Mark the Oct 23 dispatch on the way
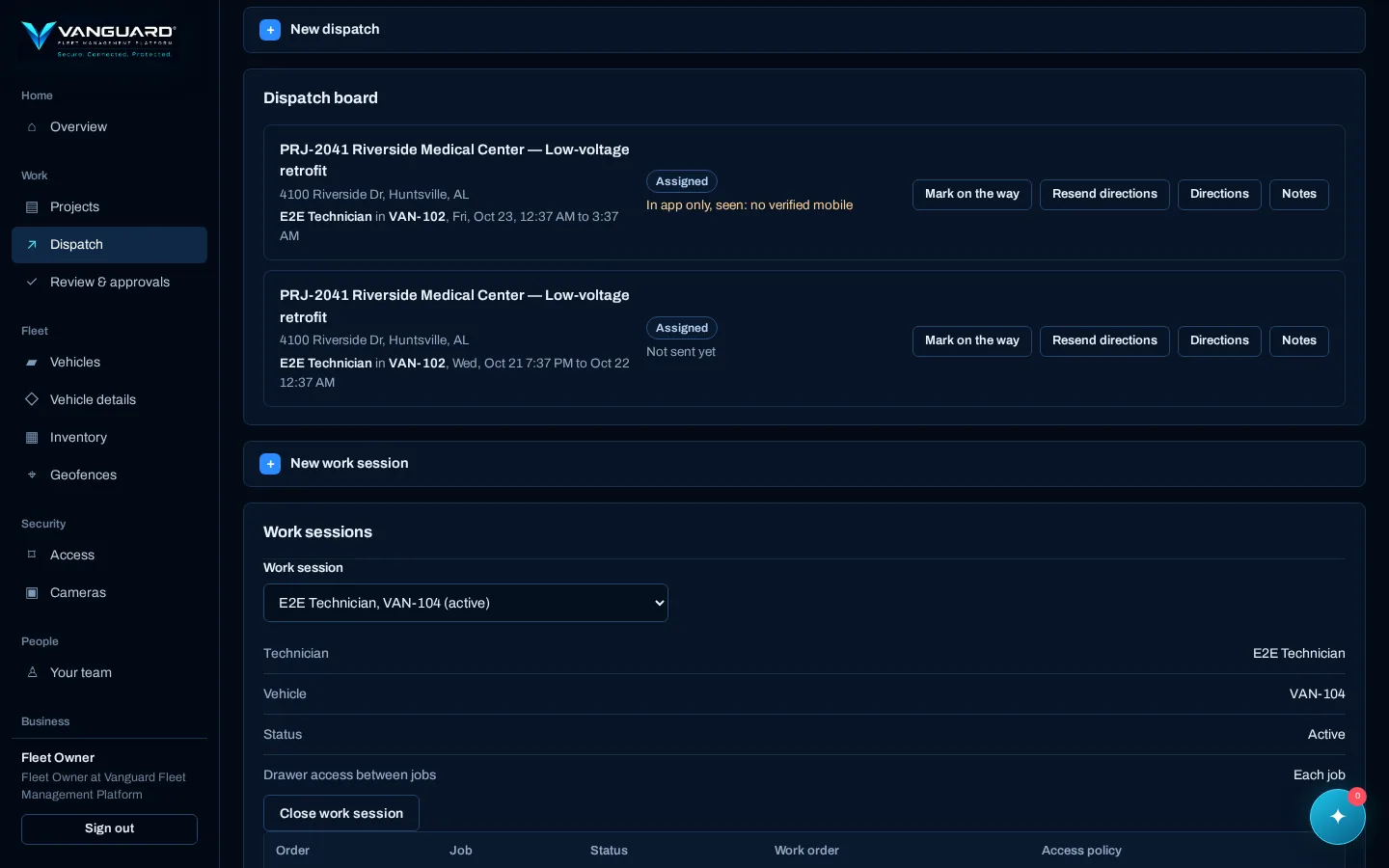The width and height of the screenshot is (1389, 868). 972,195
